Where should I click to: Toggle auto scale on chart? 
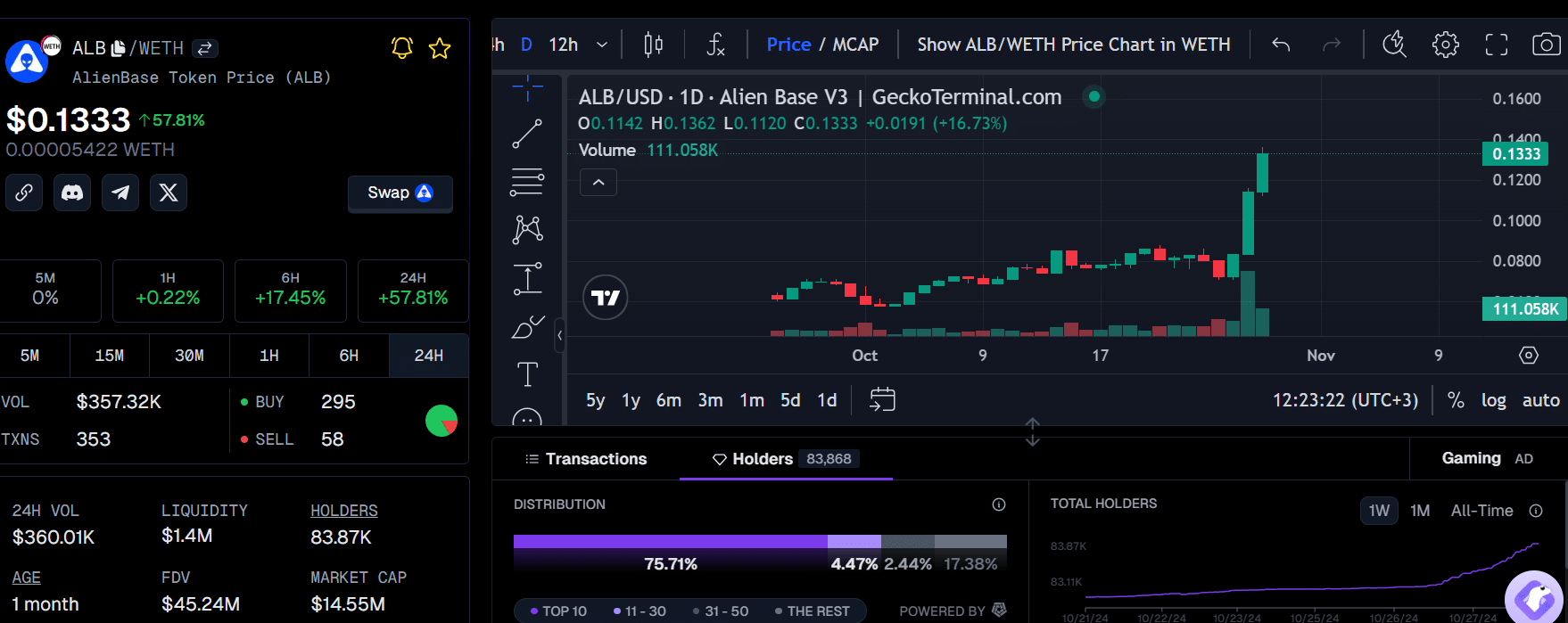[1541, 400]
